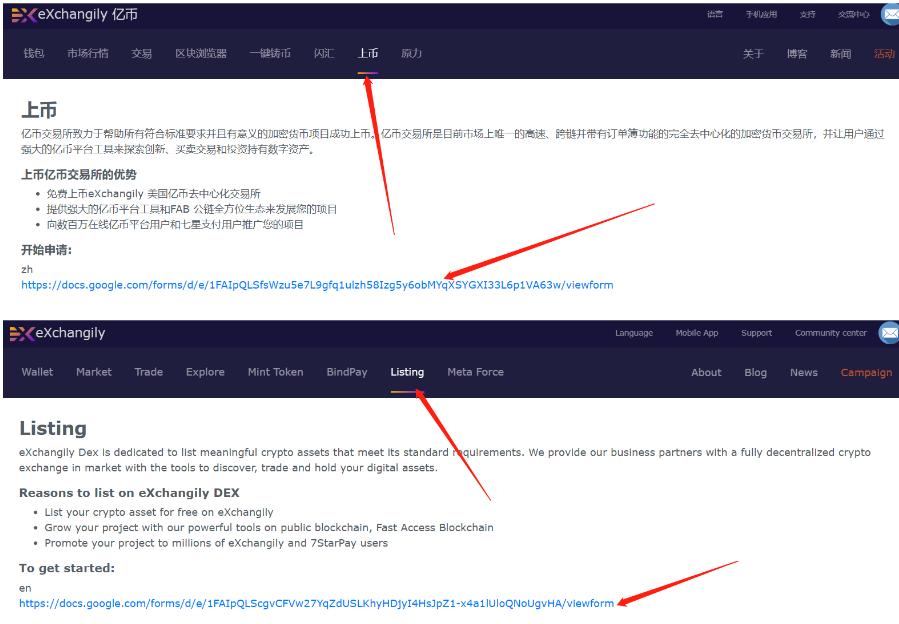Image resolution: width=899 pixels, height=624 pixels.
Task: Click the 上币 page heading
Action: [x=39, y=110]
